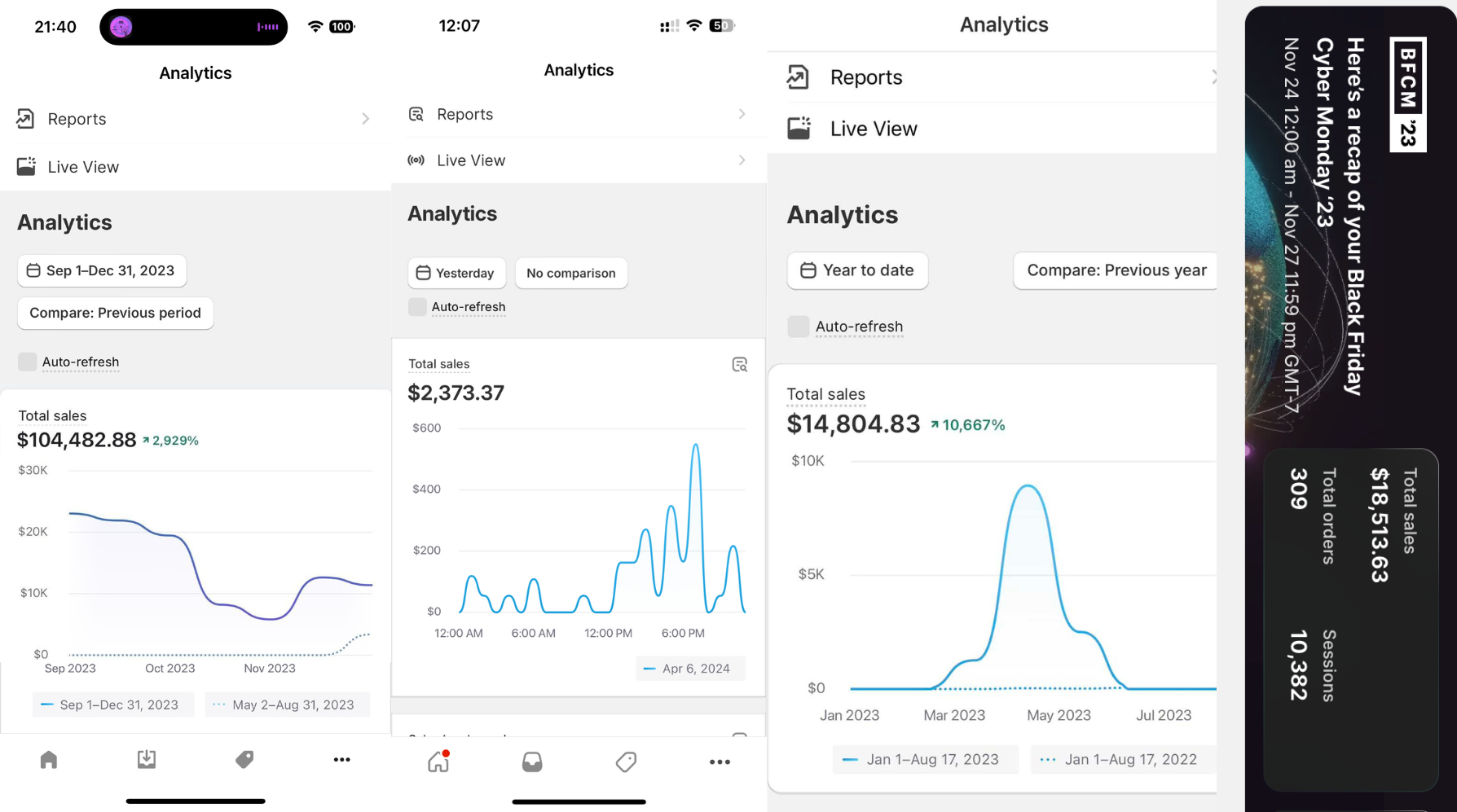Tap Orders inbox icon in the 21:40 screen
Image resolution: width=1457 pixels, height=812 pixels.
click(x=147, y=760)
